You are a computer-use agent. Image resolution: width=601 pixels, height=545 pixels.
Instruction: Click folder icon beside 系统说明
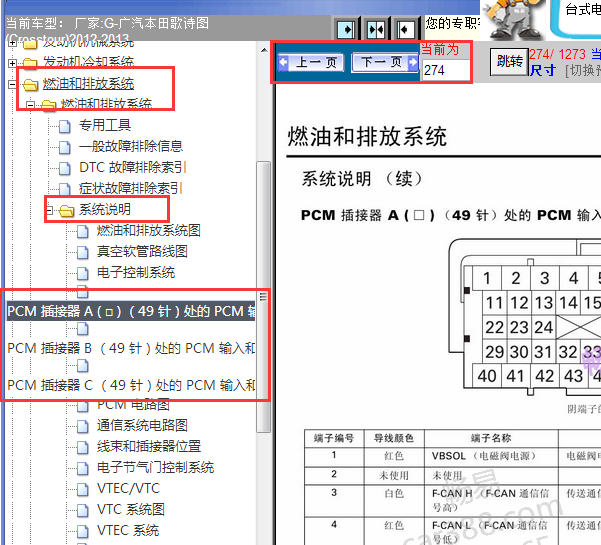click(67, 210)
